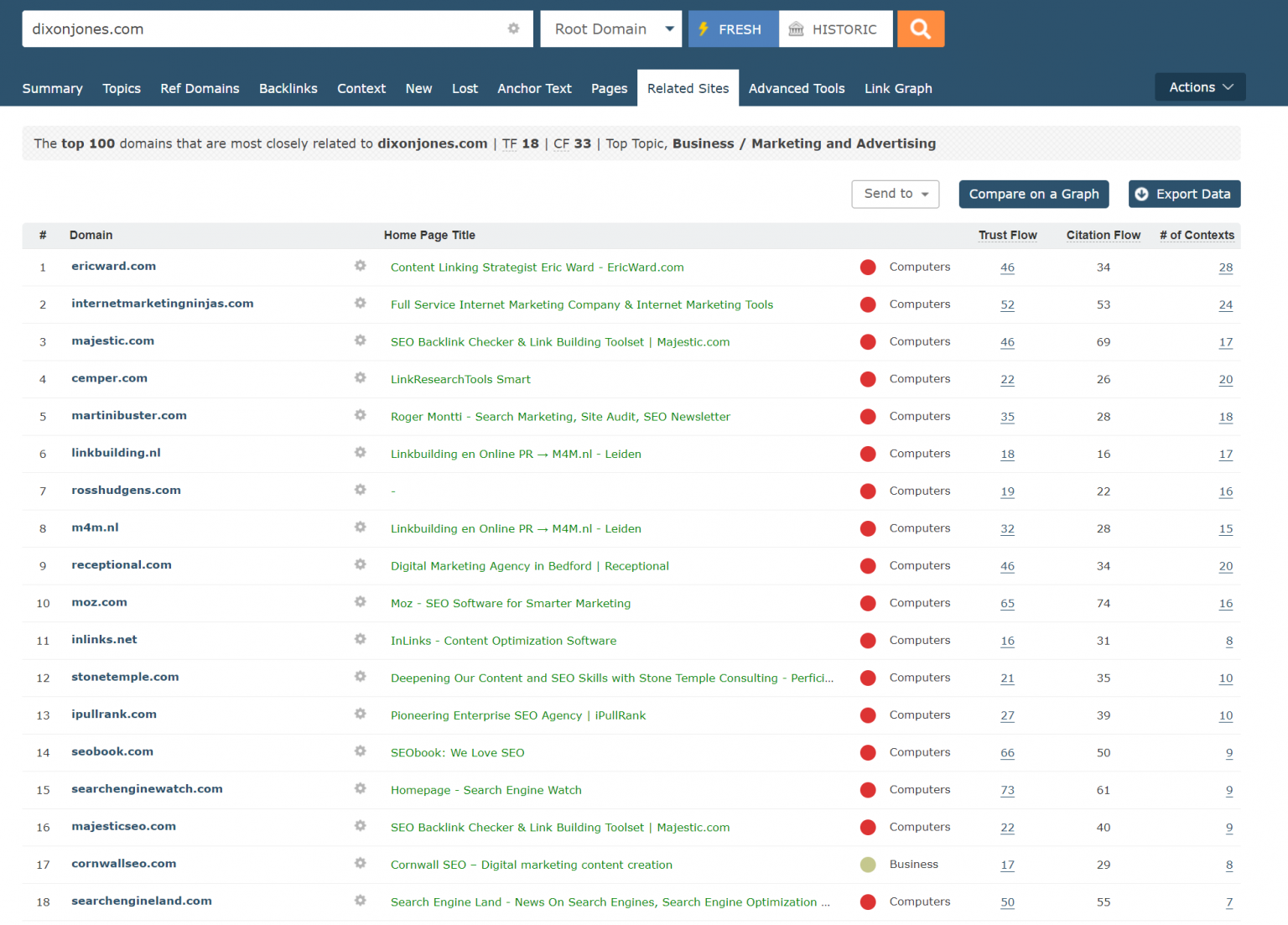Open the Topics tab
Viewport: 1288px width, 925px height.
click(x=122, y=88)
